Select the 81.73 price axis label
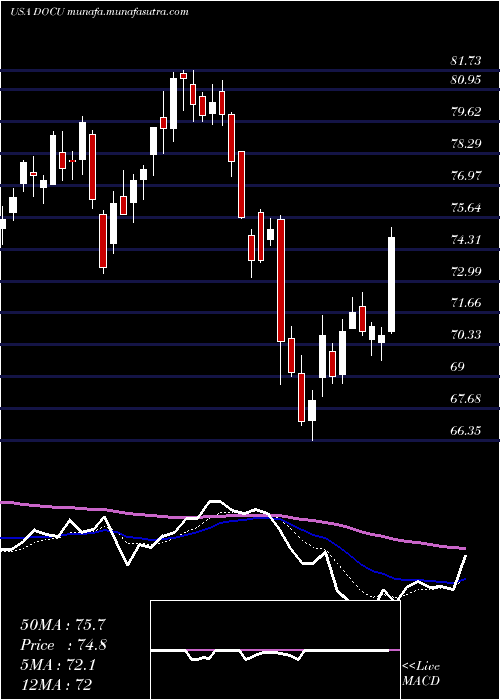 tap(466, 61)
